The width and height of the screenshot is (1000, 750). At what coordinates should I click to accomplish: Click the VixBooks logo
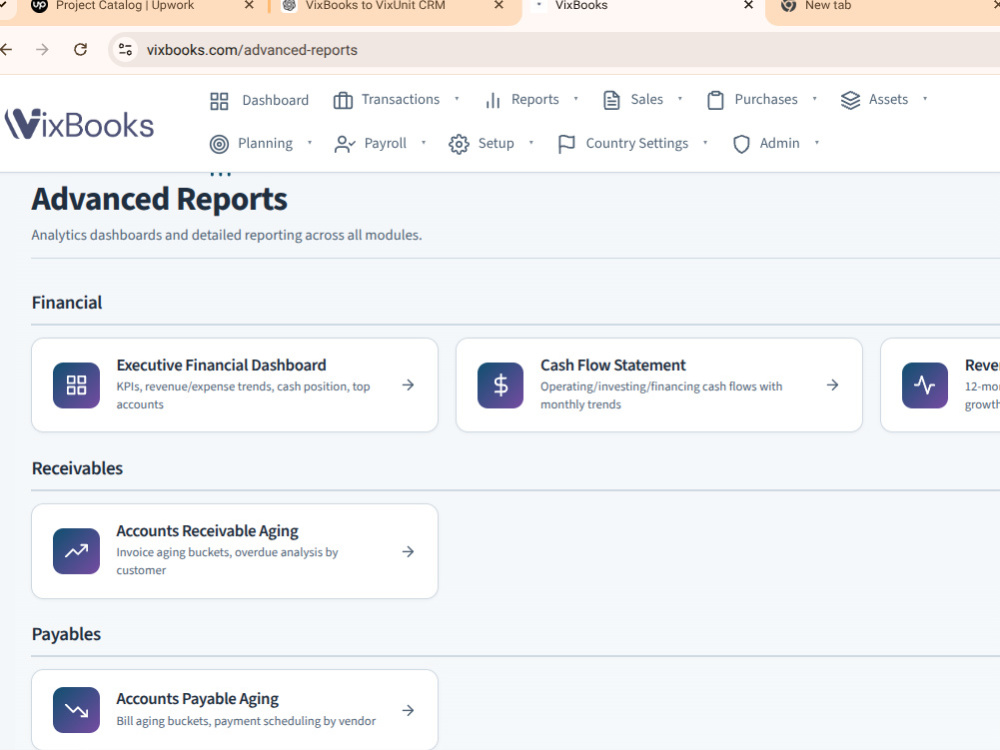[x=80, y=124]
